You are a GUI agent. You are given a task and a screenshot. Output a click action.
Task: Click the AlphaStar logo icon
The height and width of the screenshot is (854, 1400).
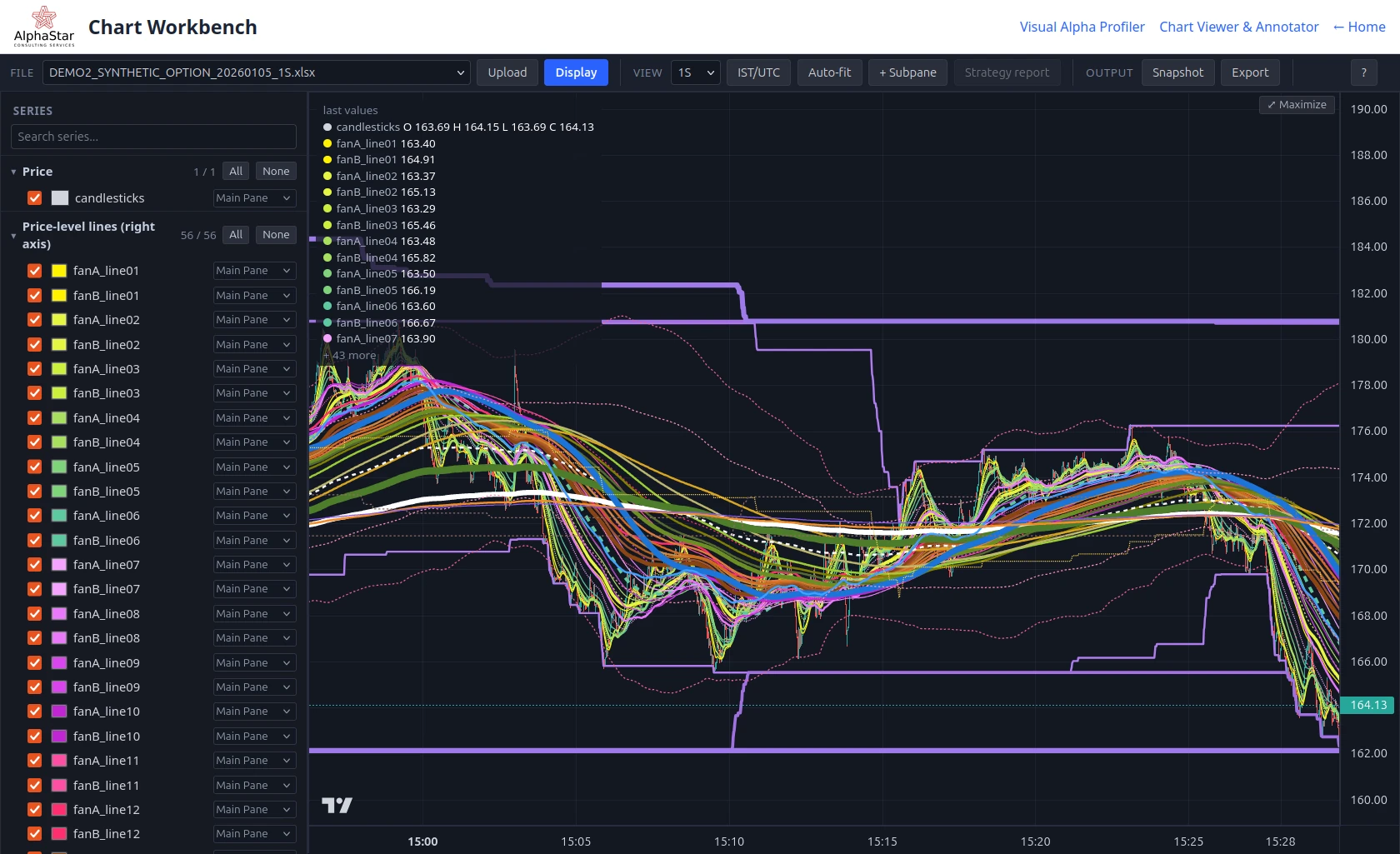click(44, 27)
